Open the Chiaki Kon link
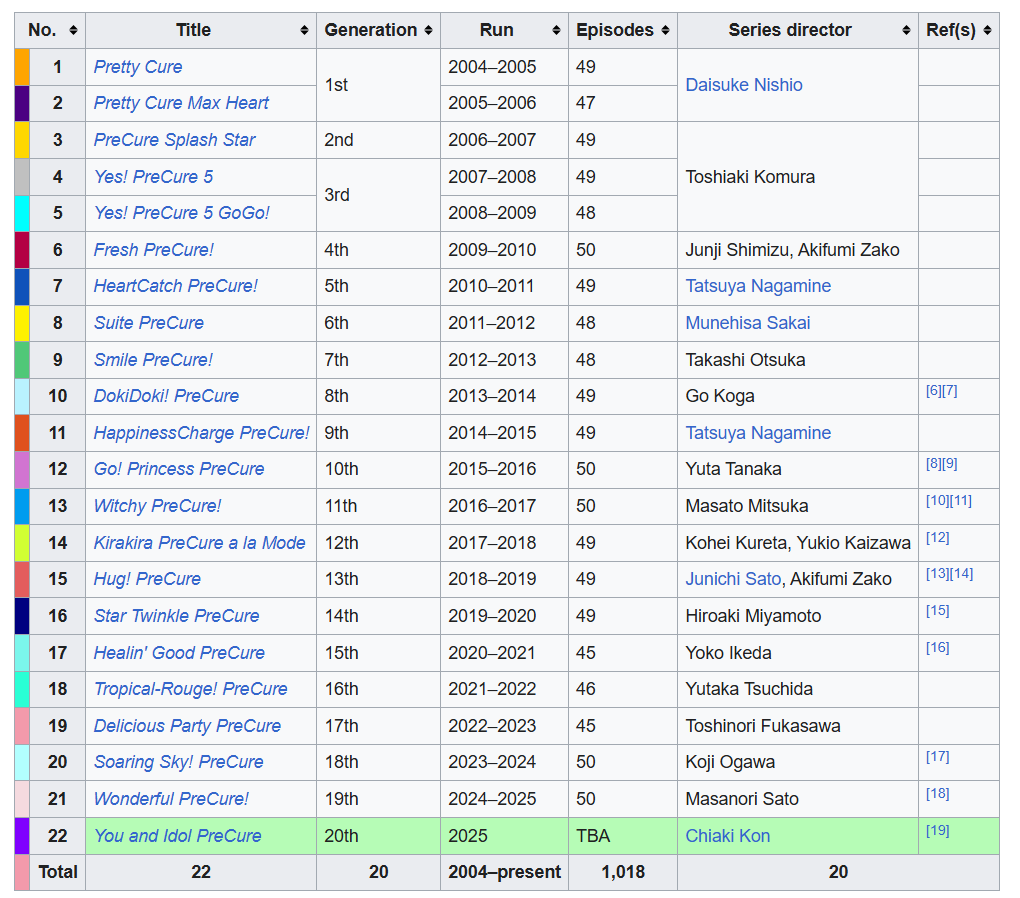Viewport: 1020px width, 898px height. point(727,836)
